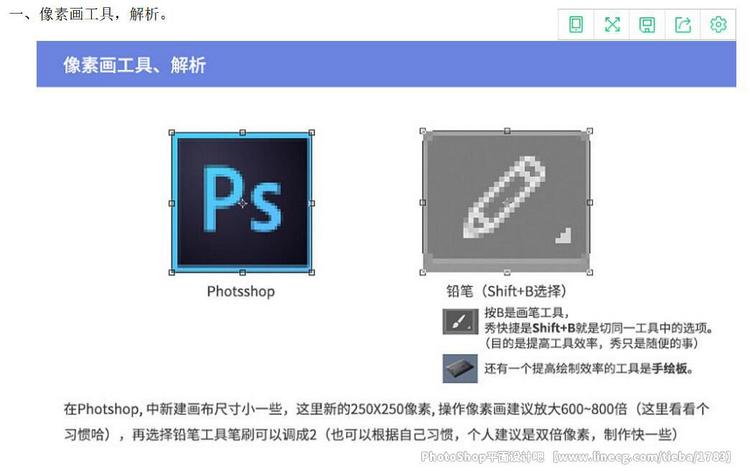
Task: Click right-middle handle of pencil image
Action: point(590,202)
